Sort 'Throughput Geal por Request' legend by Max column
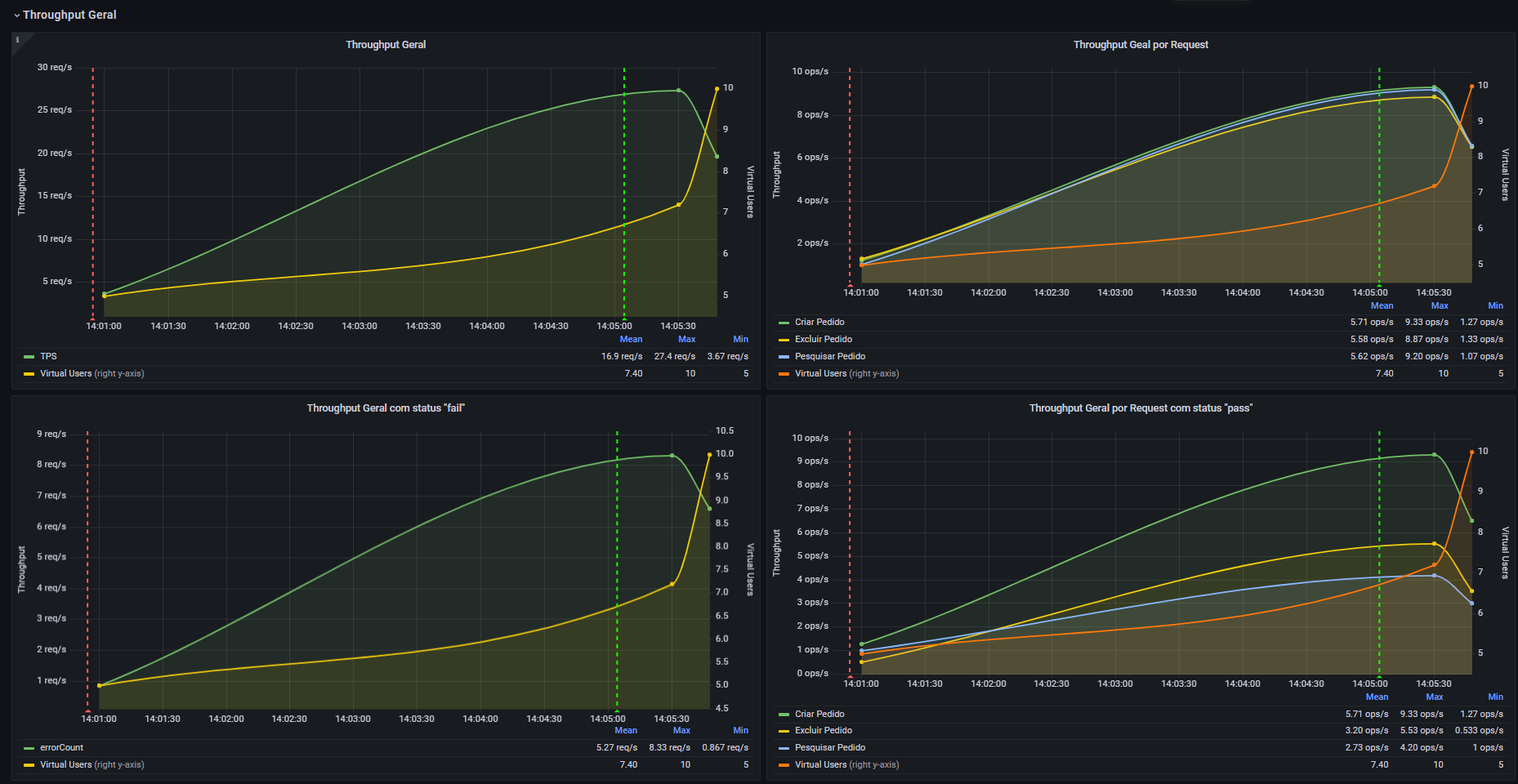 [1440, 305]
